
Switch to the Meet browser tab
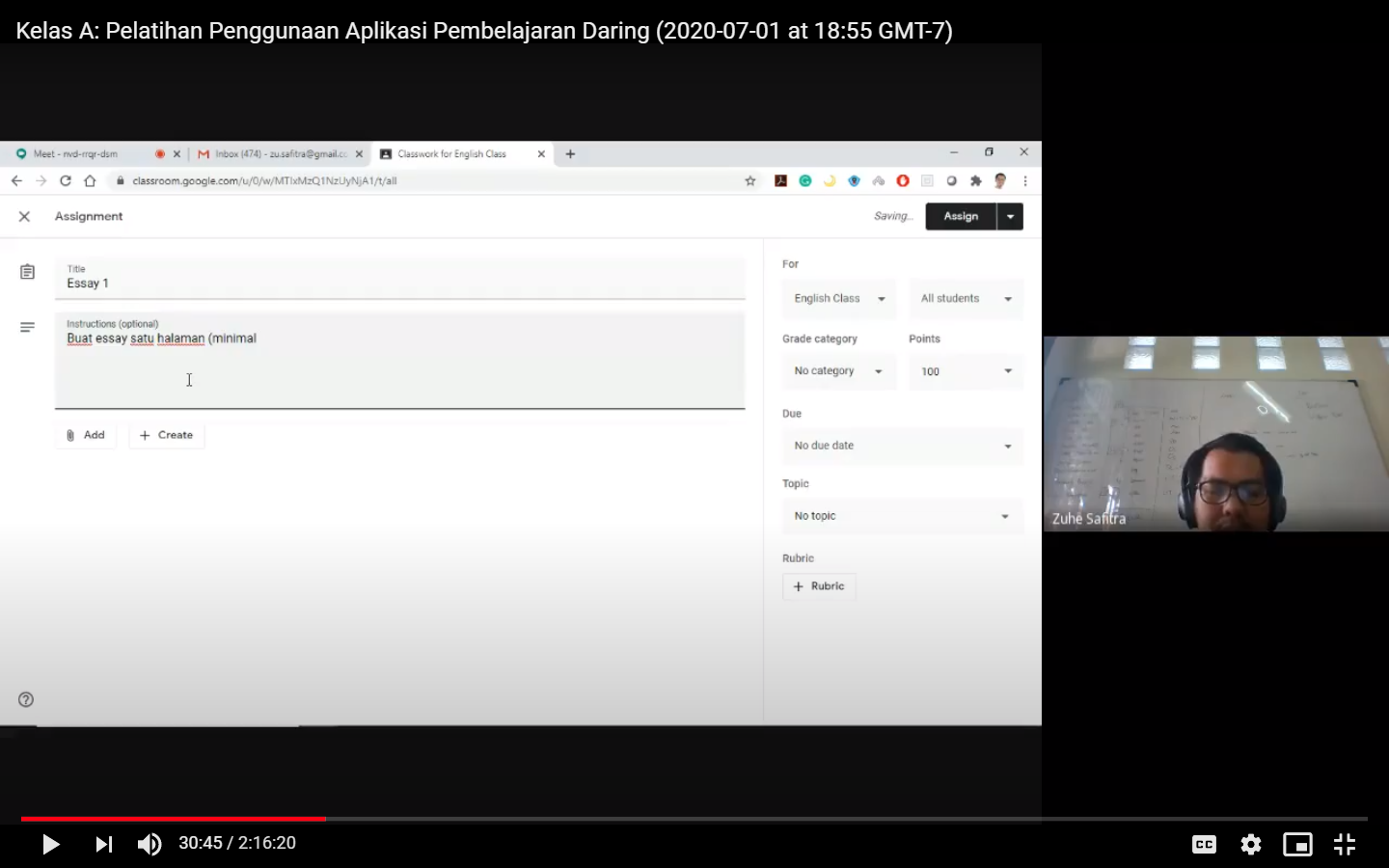click(x=82, y=154)
